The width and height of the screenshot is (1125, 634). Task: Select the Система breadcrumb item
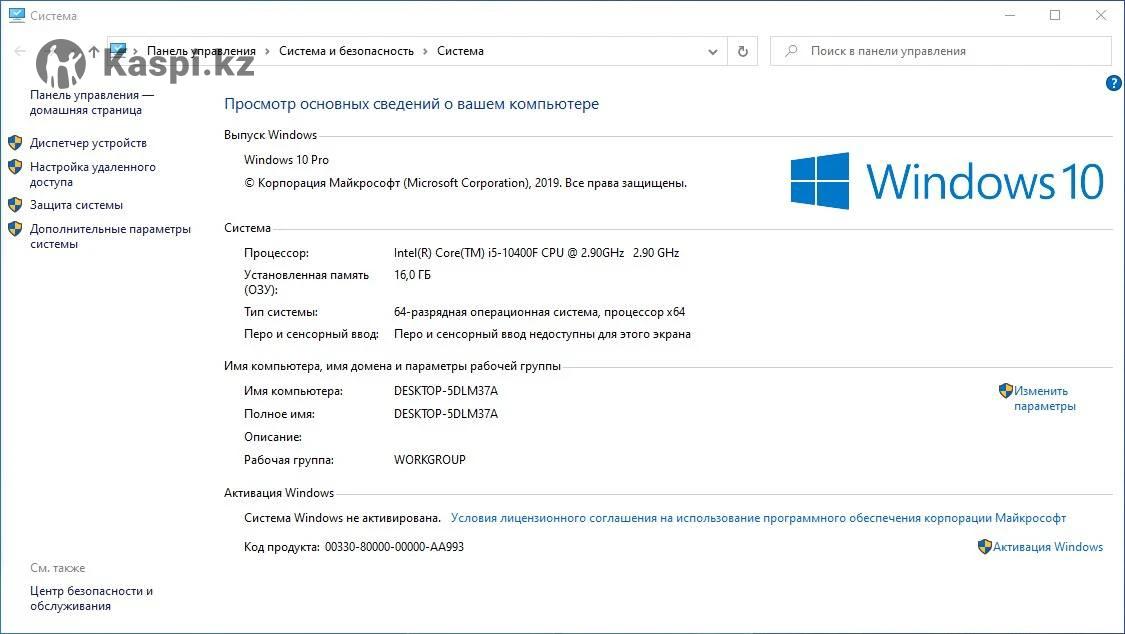pyautogui.click(x=460, y=51)
